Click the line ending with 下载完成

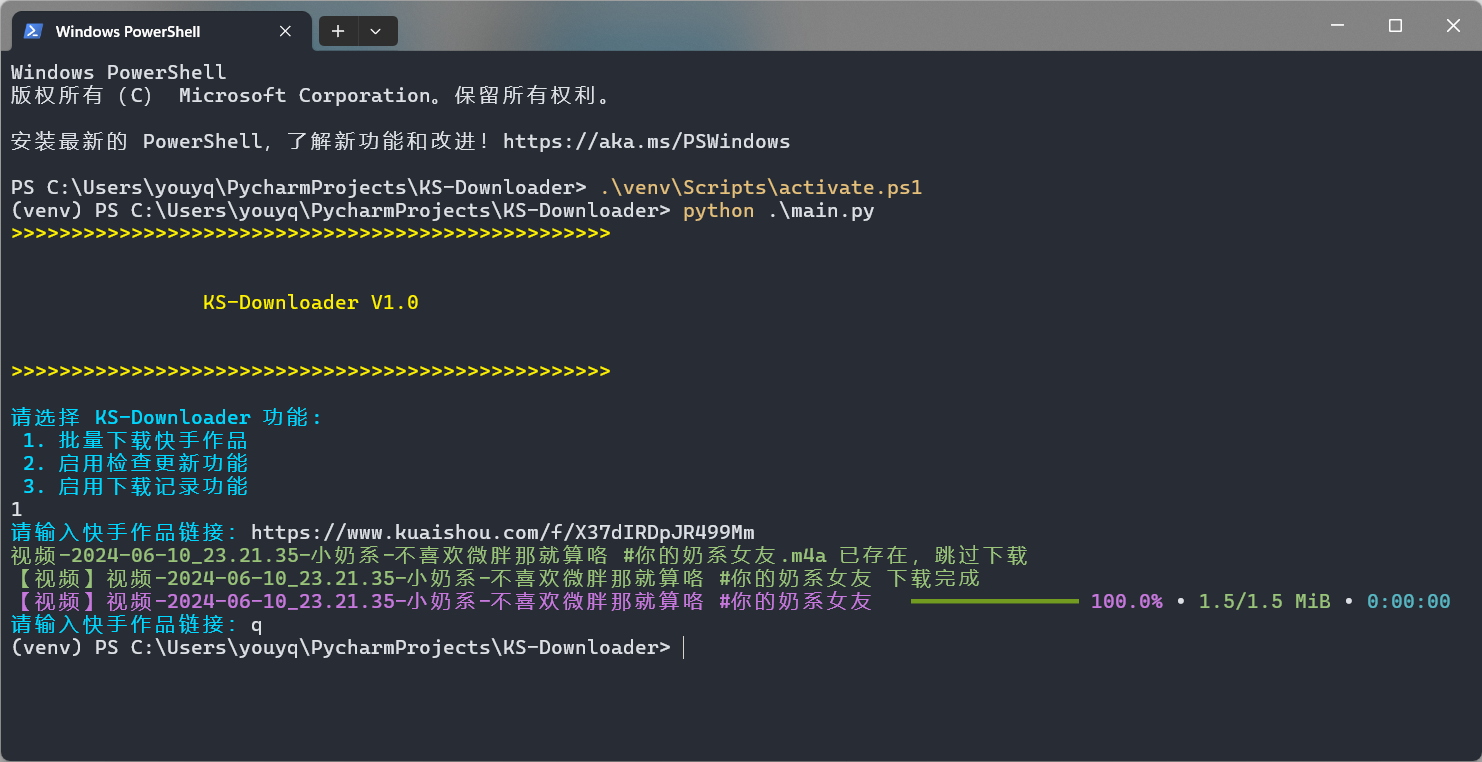coord(496,578)
